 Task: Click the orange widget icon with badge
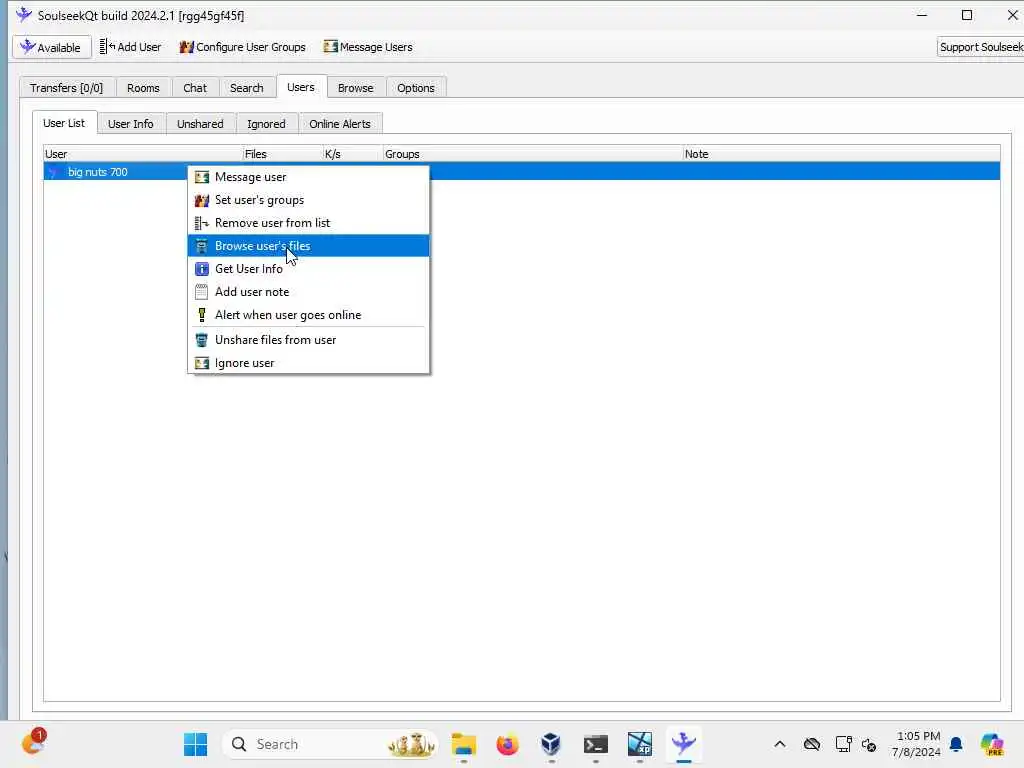click(x=34, y=743)
